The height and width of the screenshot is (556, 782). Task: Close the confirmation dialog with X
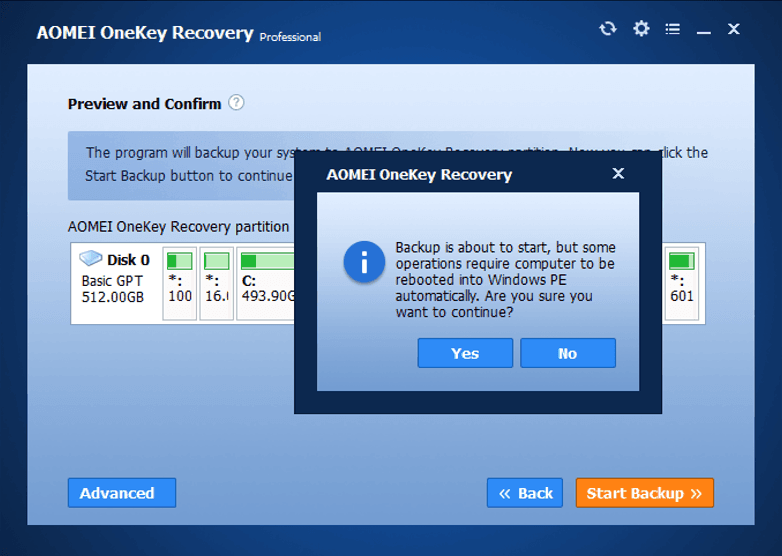point(618,174)
